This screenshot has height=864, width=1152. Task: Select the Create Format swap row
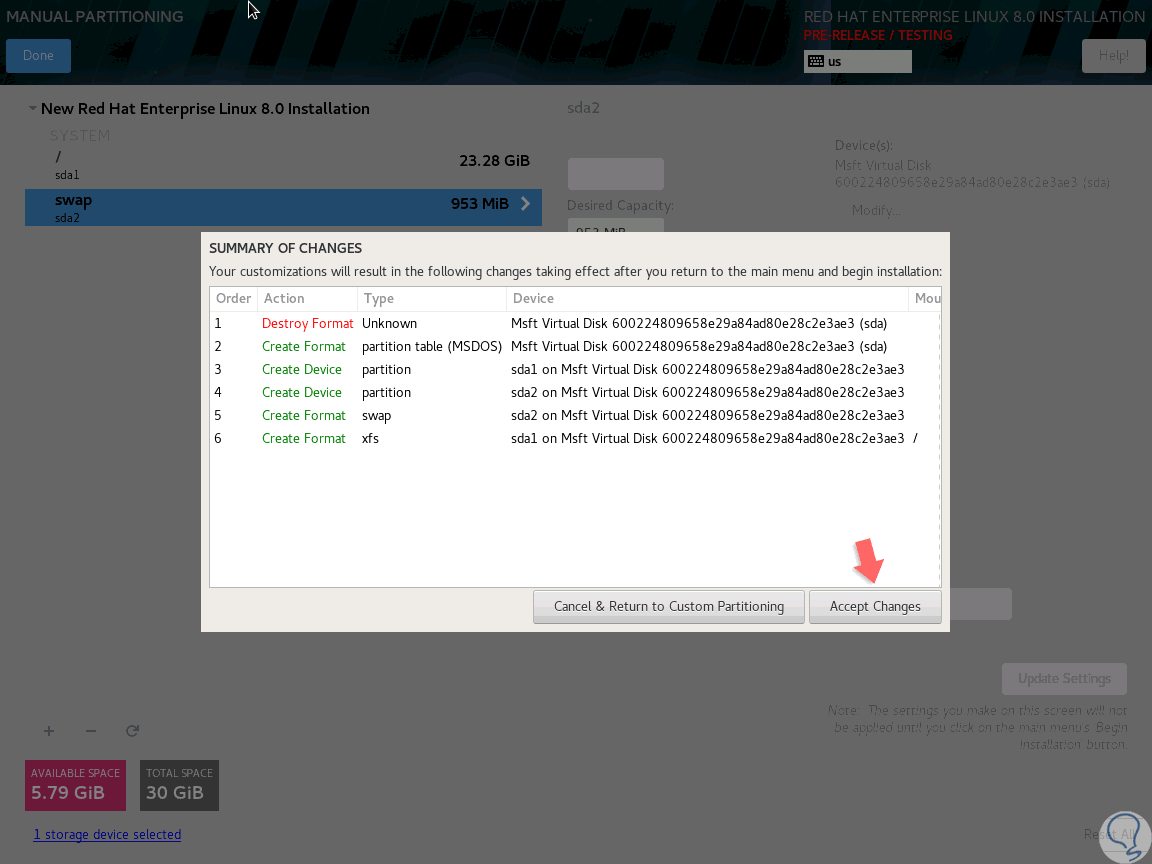coord(575,415)
